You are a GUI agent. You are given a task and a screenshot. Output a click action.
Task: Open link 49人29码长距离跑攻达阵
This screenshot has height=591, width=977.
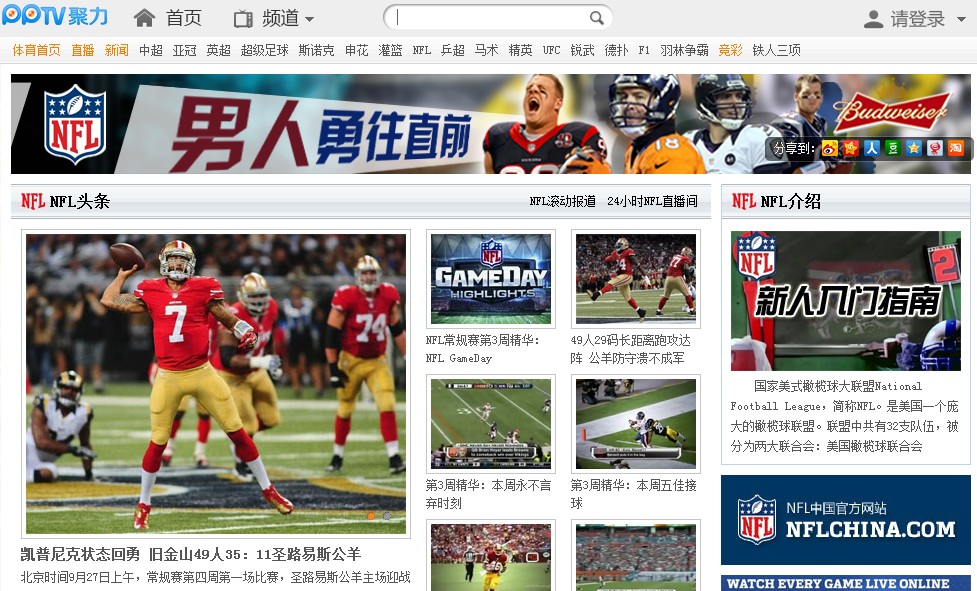pos(631,349)
